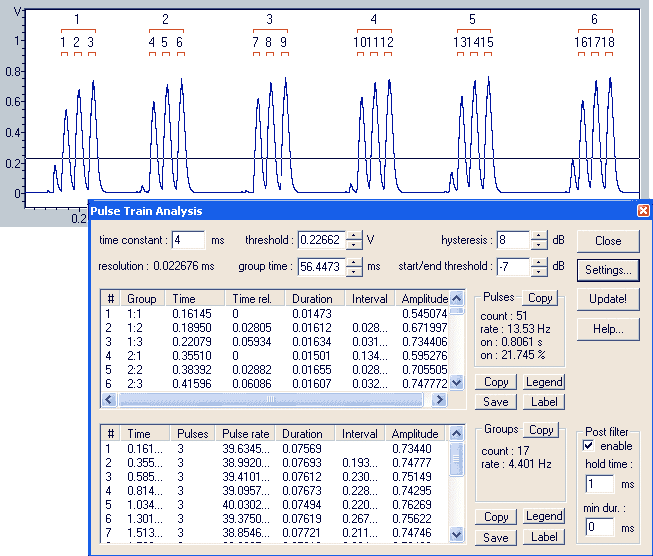
Task: Click pulses table Interval column header
Action: pos(369,299)
